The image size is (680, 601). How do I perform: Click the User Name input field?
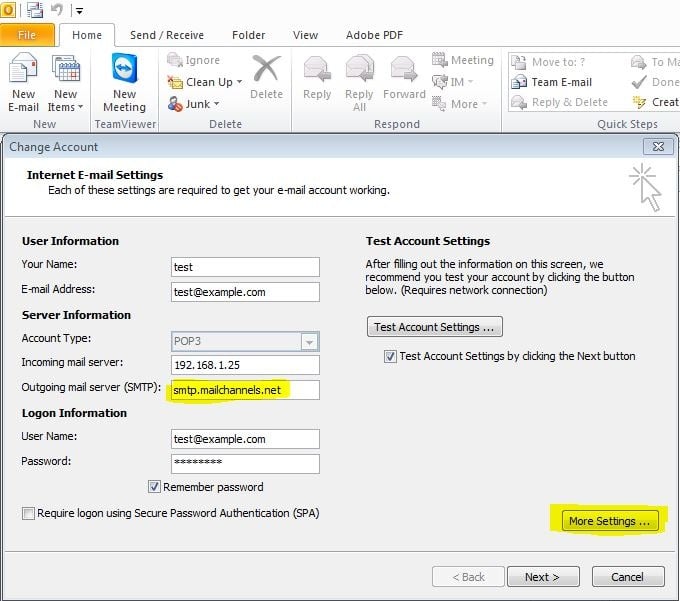point(245,439)
